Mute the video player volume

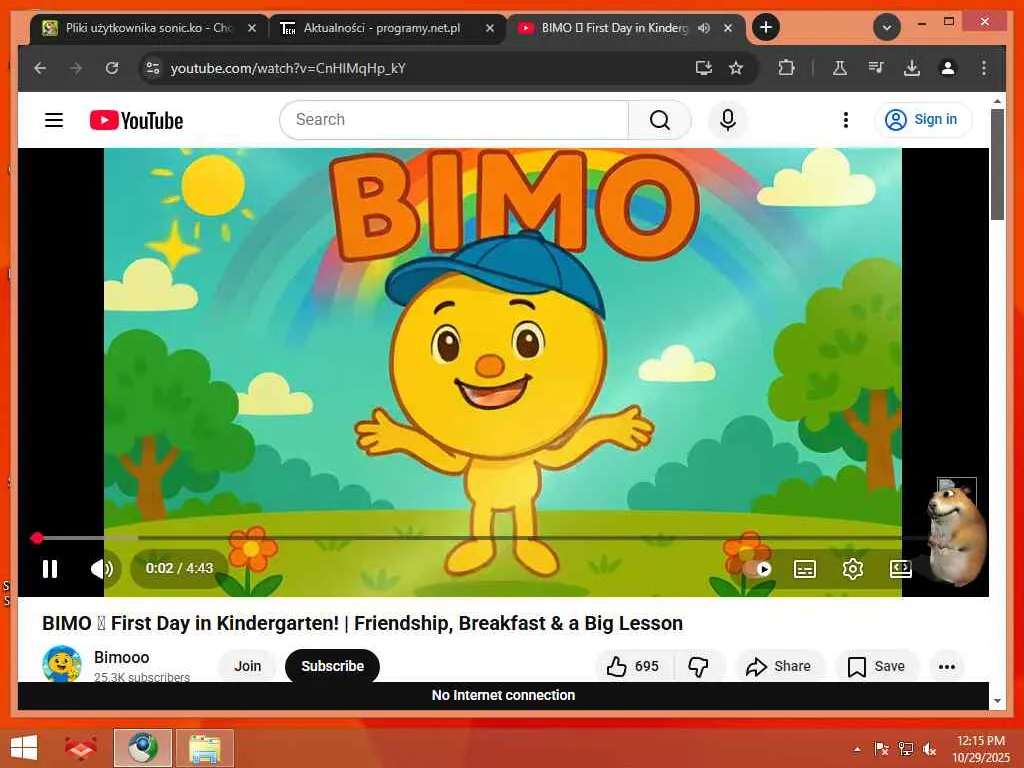[x=102, y=569]
